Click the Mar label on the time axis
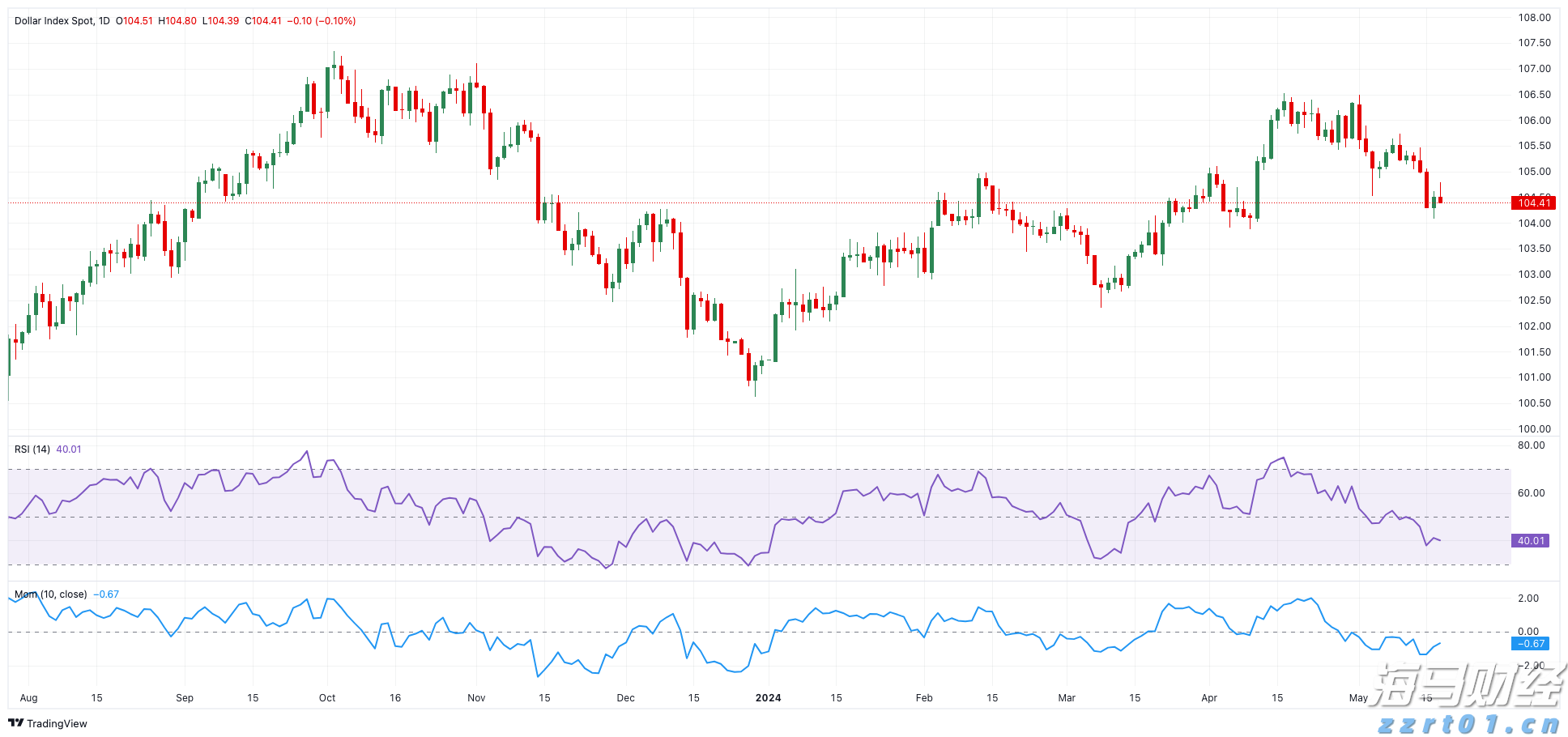This screenshot has width=1568, height=737. (x=1067, y=698)
